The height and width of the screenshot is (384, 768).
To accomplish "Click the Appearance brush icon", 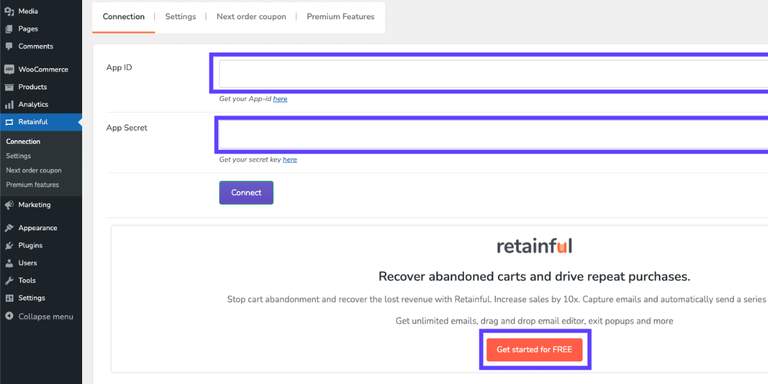I will click(9, 228).
